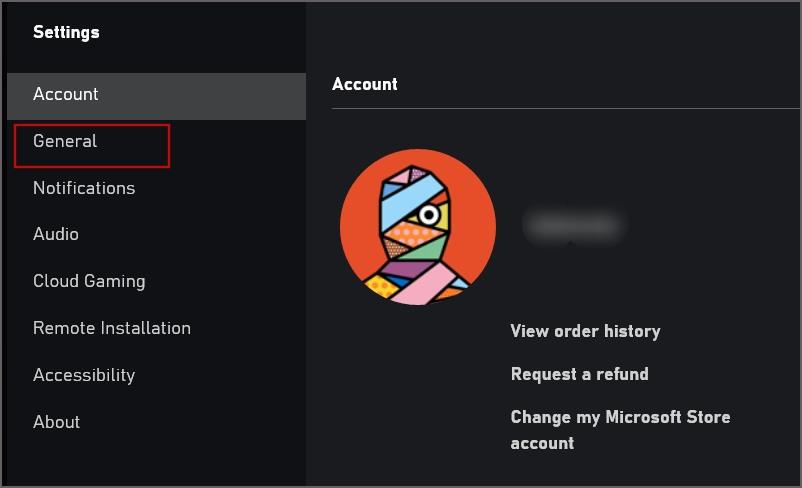Select the Account tab in sidebar
The height and width of the screenshot is (488, 802).
tap(157, 96)
